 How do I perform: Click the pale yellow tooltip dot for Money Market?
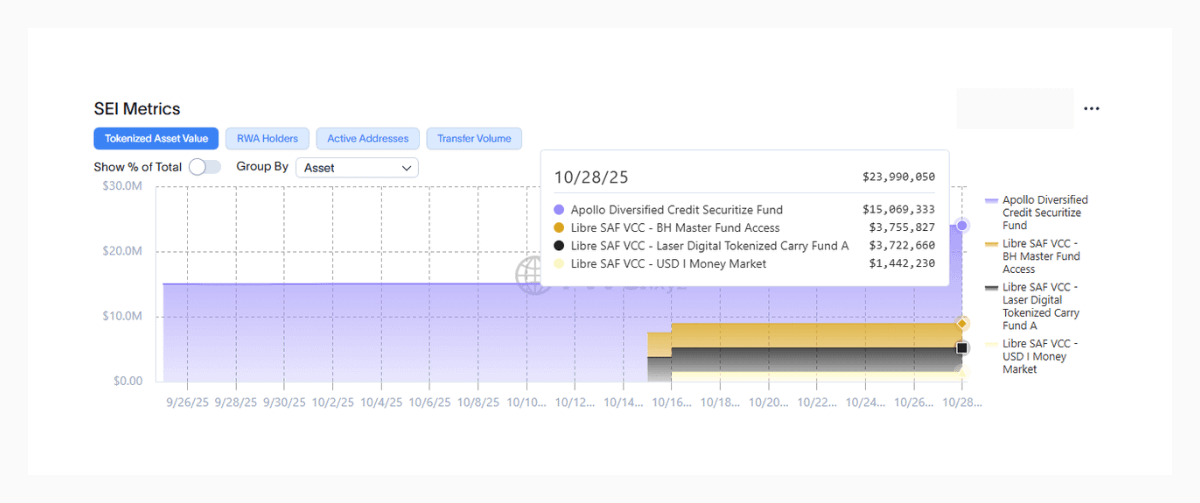pos(558,264)
